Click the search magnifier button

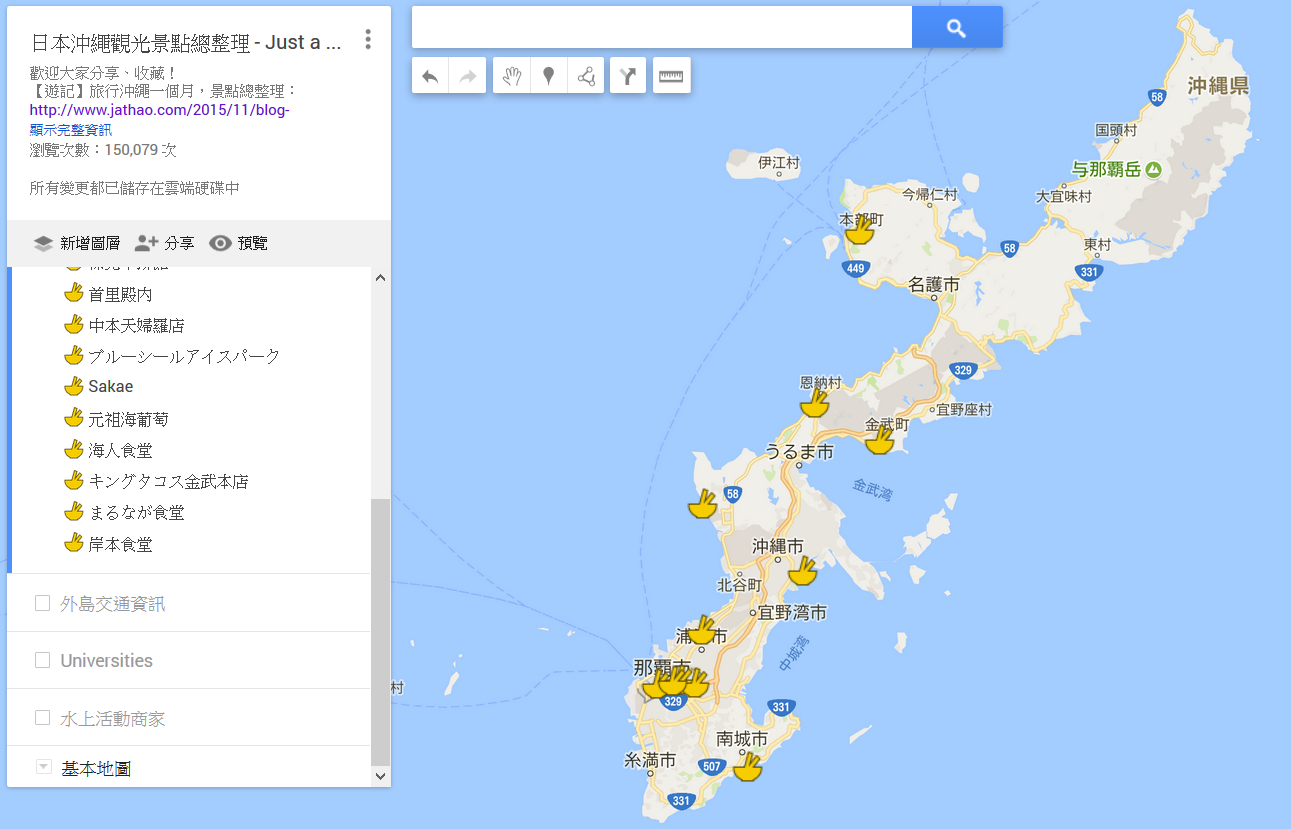956,27
